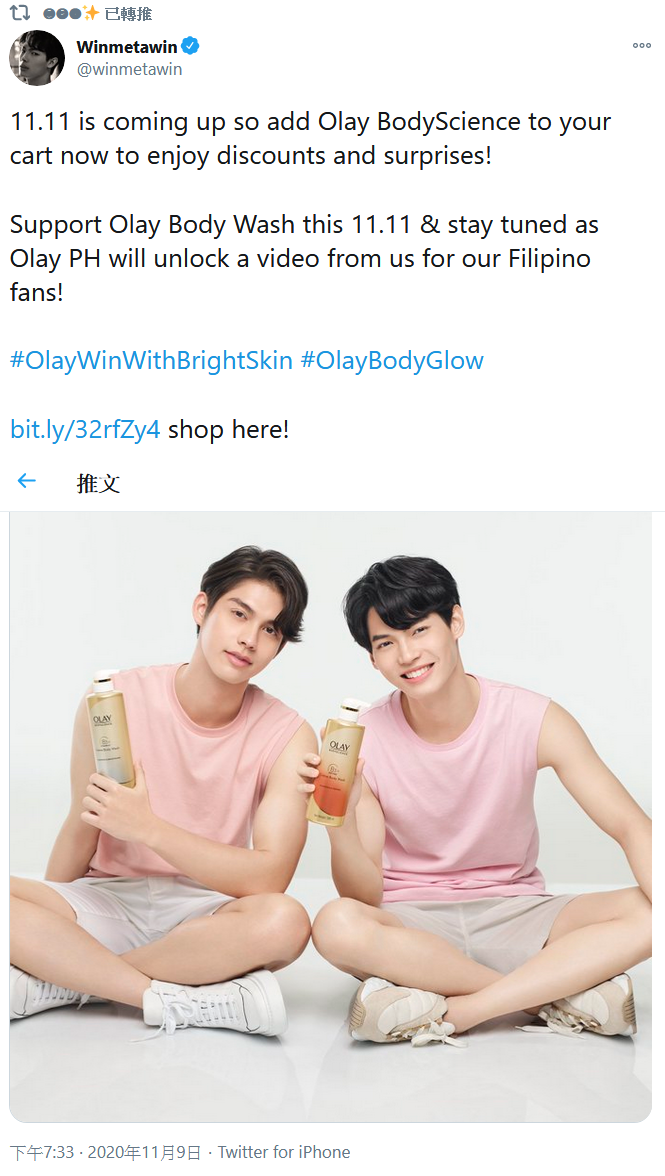The height and width of the screenshot is (1176, 665).
Task: Click the retweet icon at top
Action: pos(20,12)
